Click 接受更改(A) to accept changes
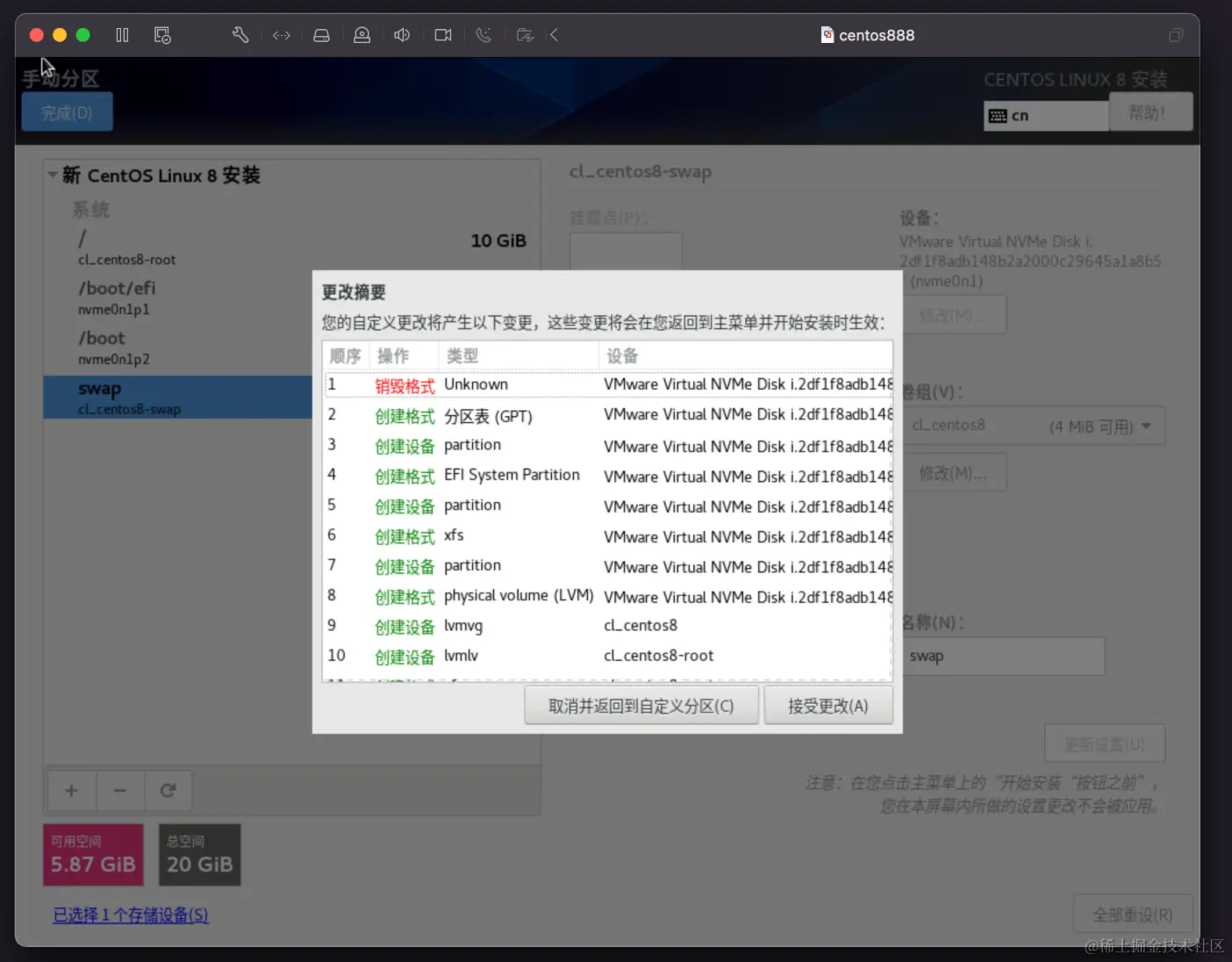 point(828,706)
